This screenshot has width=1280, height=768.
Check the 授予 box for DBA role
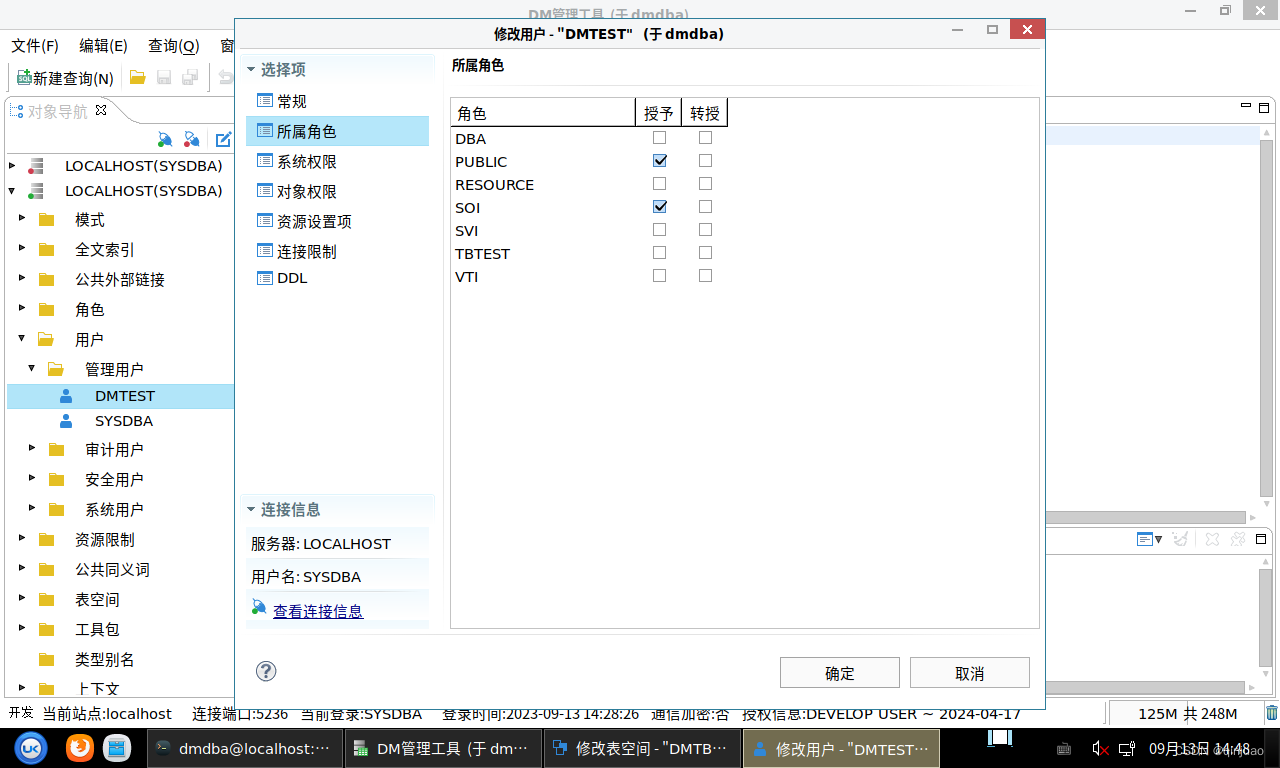(659, 138)
